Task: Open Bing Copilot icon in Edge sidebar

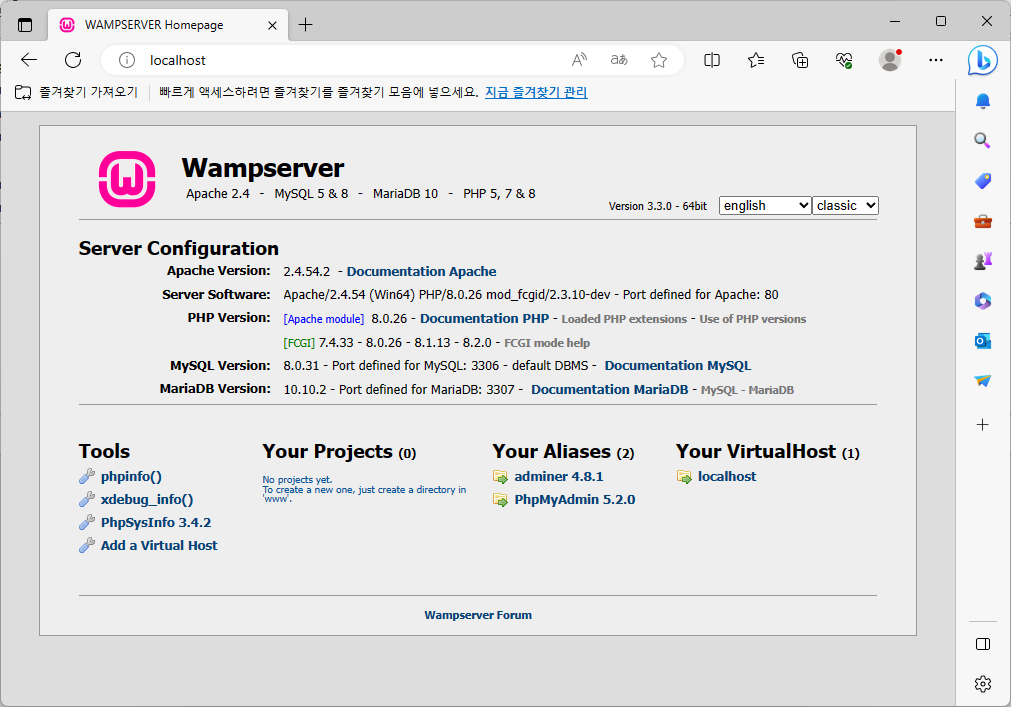Action: (983, 60)
